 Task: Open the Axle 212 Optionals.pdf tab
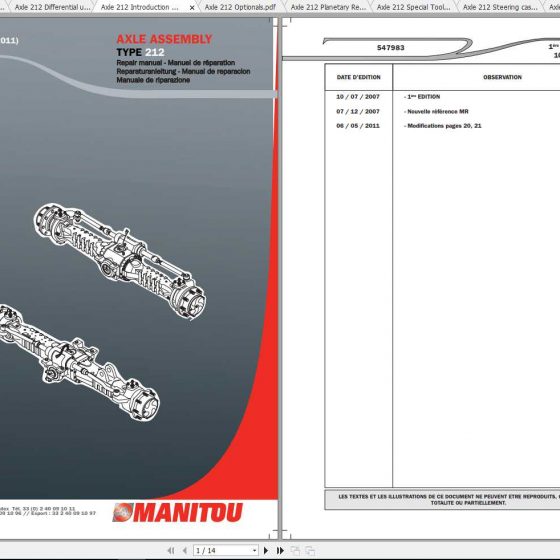click(x=240, y=7)
